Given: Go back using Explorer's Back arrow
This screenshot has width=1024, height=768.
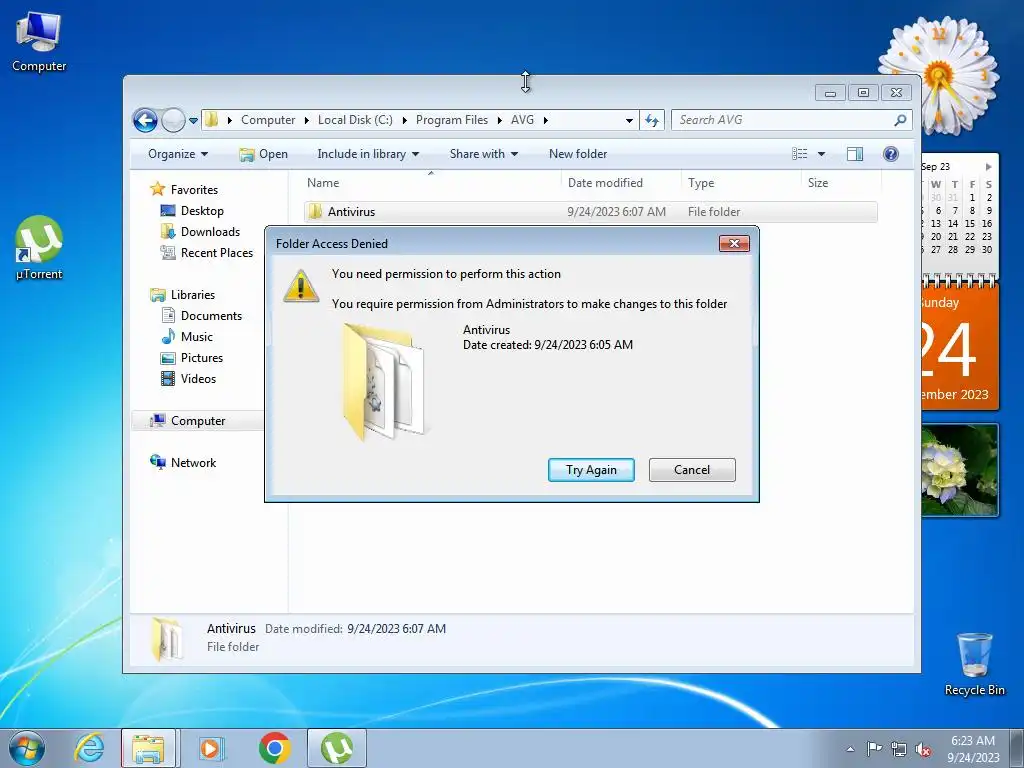Looking at the screenshot, I should (145, 120).
